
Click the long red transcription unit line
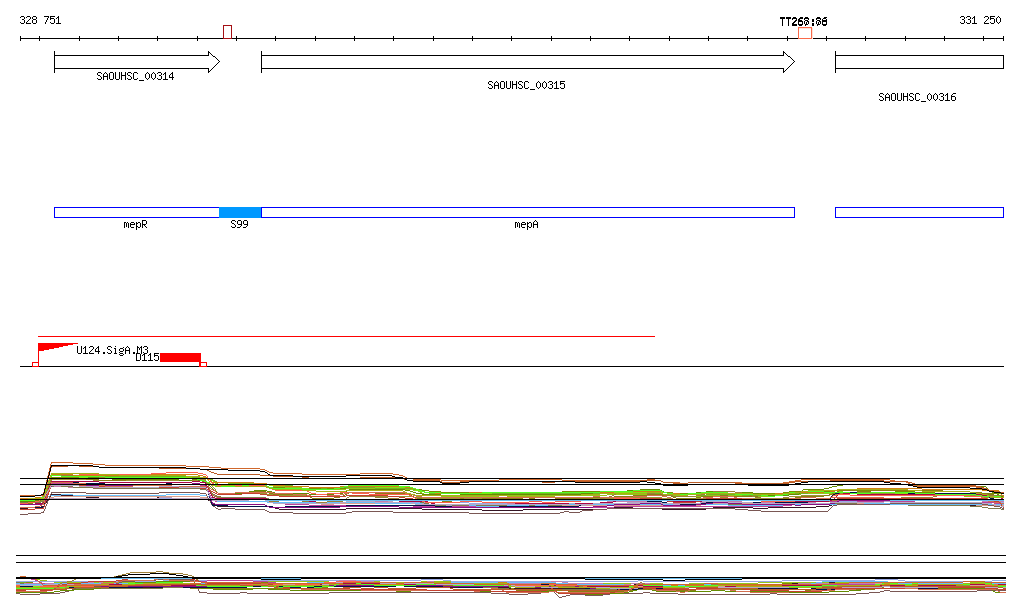point(346,336)
